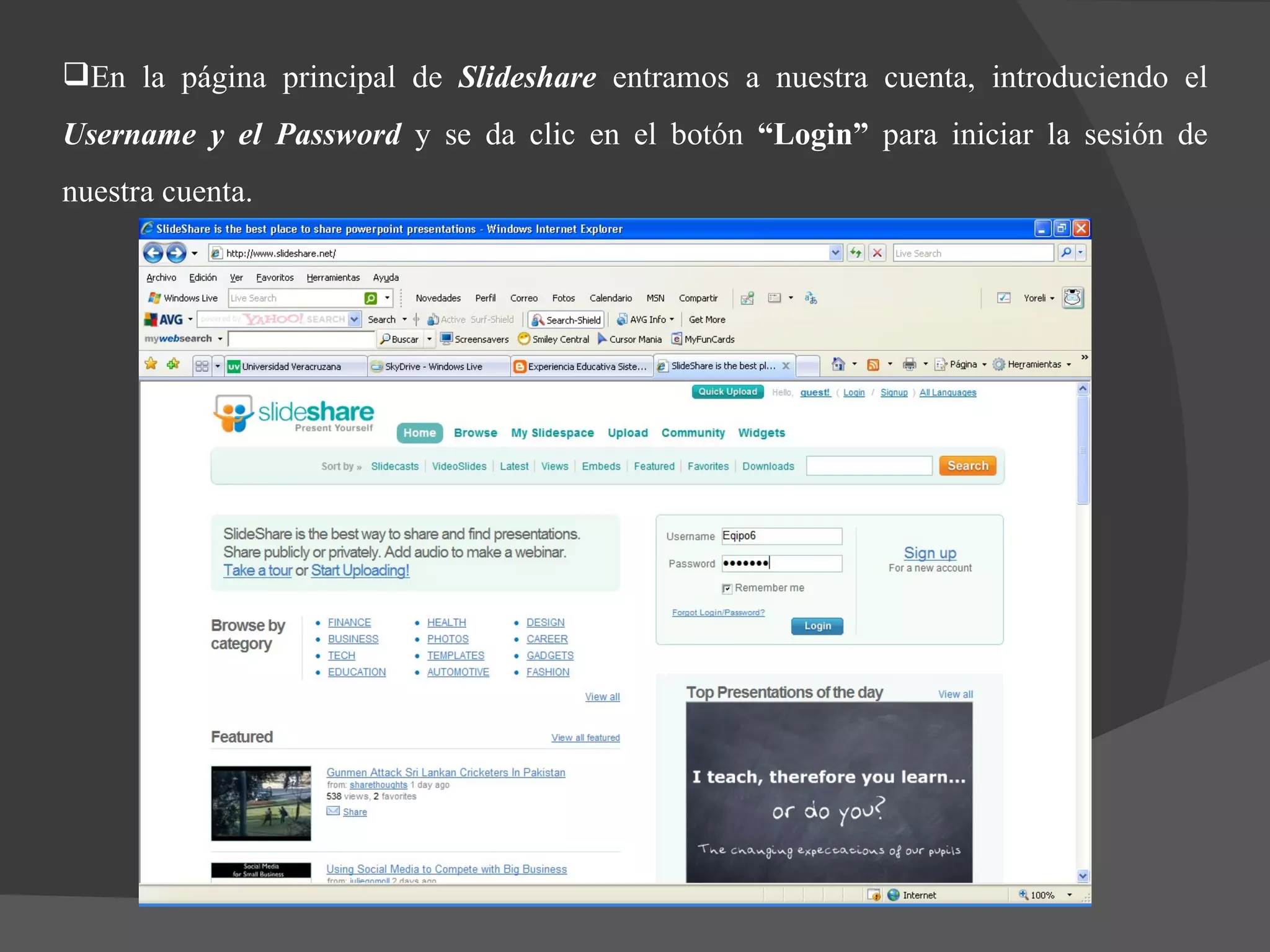Viewport: 1270px width, 952px height.
Task: Click the browser Forward arrow button
Action: (x=177, y=253)
